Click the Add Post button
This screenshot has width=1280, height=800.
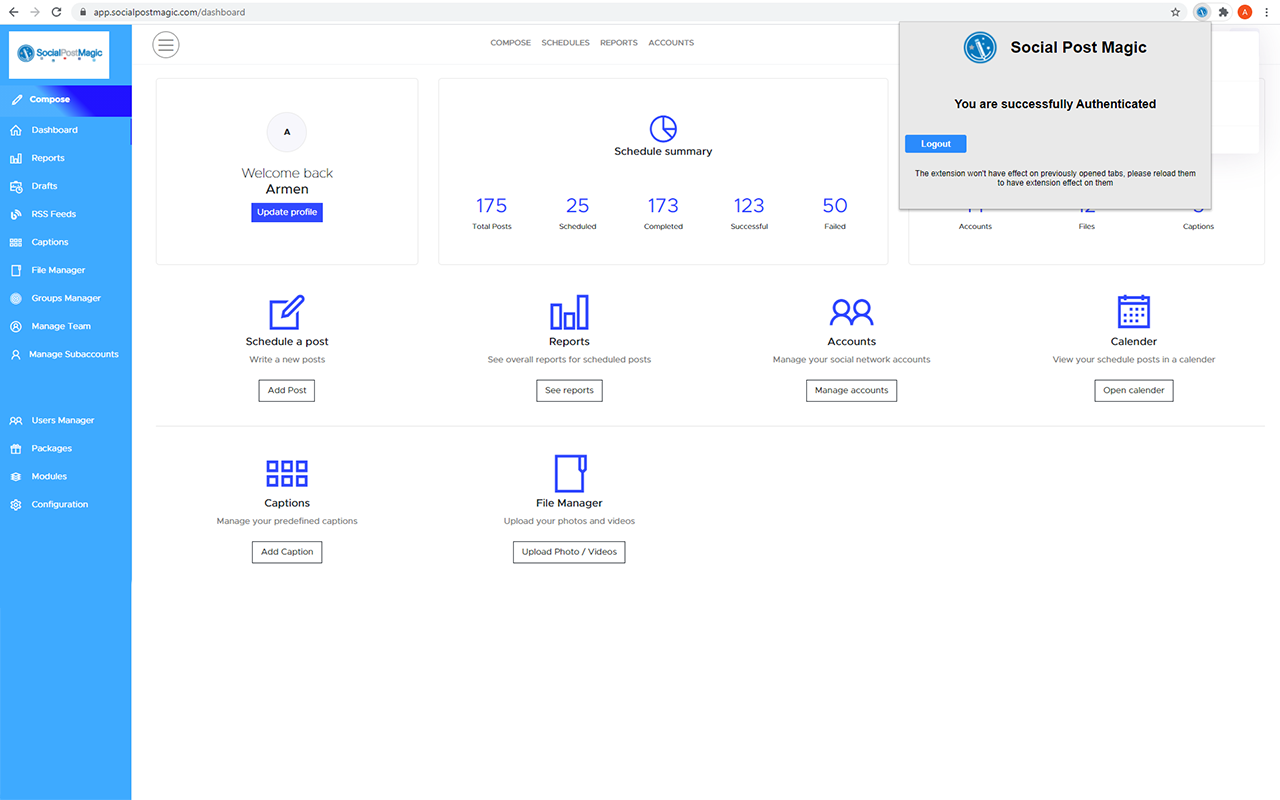pyautogui.click(x=287, y=390)
